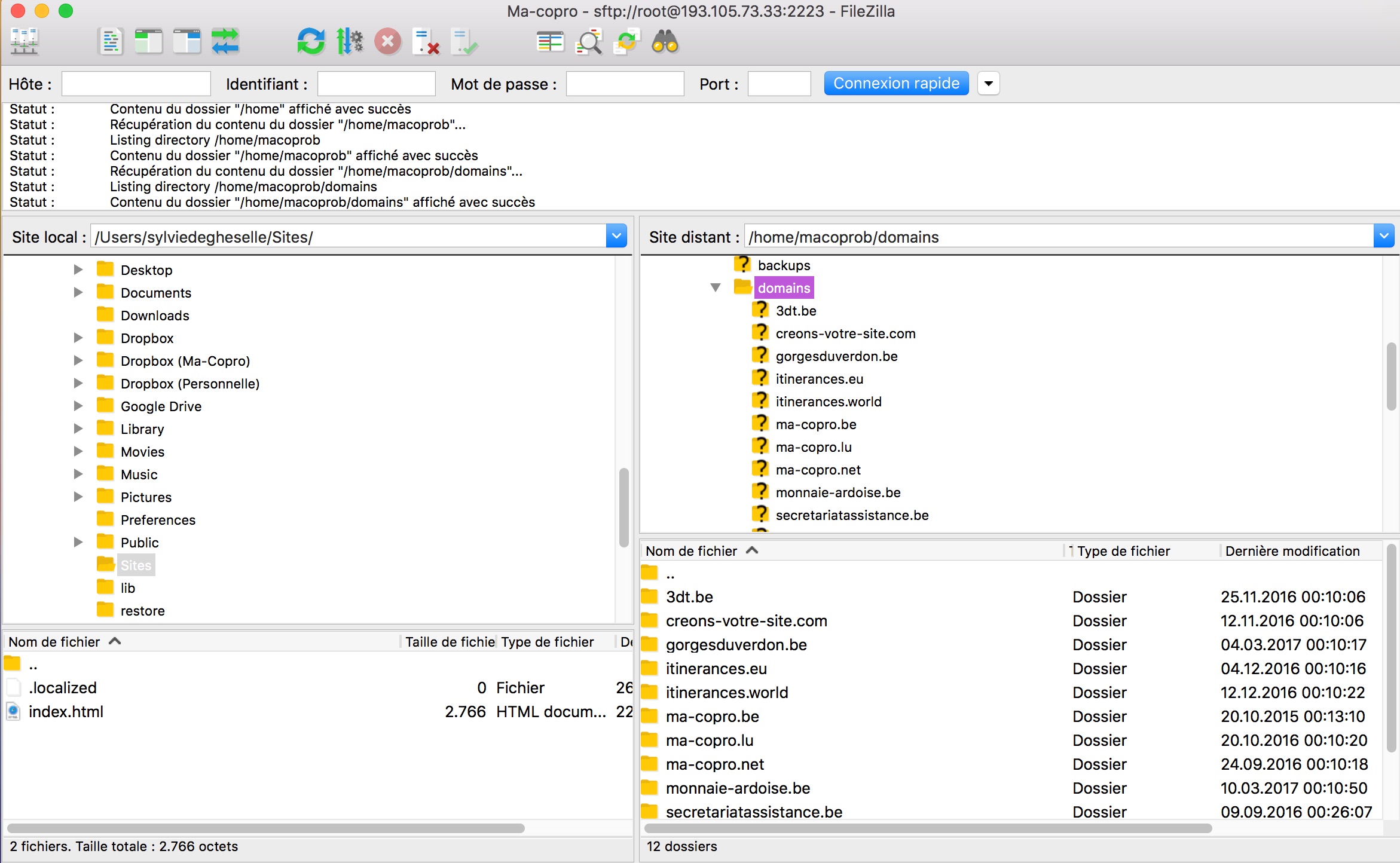Sort local files by Taille de fichier
The height and width of the screenshot is (863, 1400).
point(450,642)
